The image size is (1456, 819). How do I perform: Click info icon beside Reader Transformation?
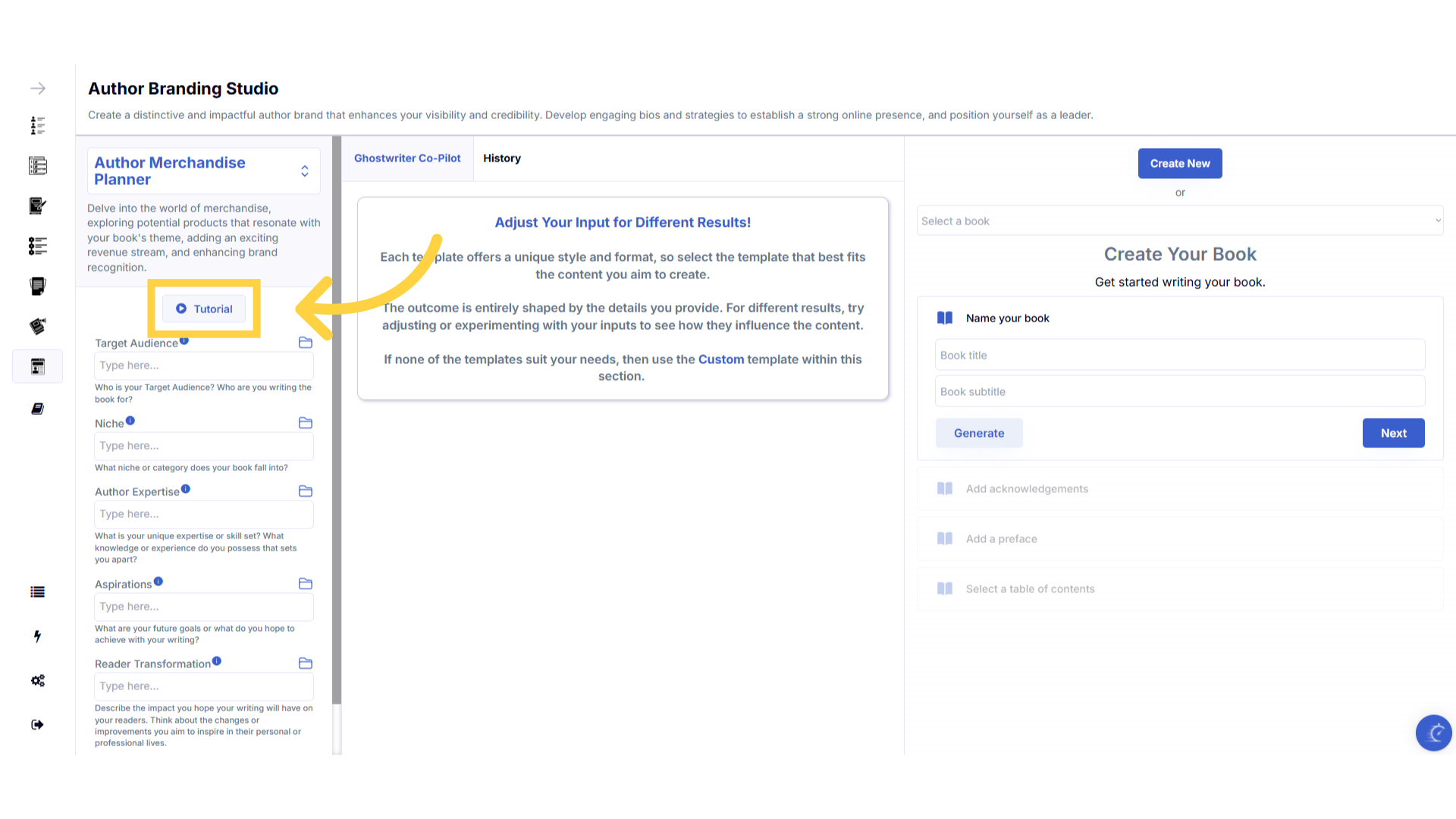point(217,661)
